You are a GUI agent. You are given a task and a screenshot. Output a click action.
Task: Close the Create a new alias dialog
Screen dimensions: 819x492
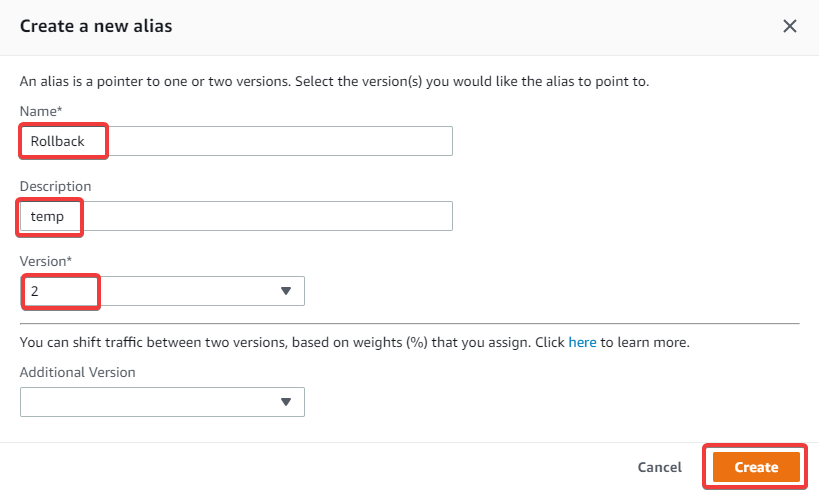[790, 26]
